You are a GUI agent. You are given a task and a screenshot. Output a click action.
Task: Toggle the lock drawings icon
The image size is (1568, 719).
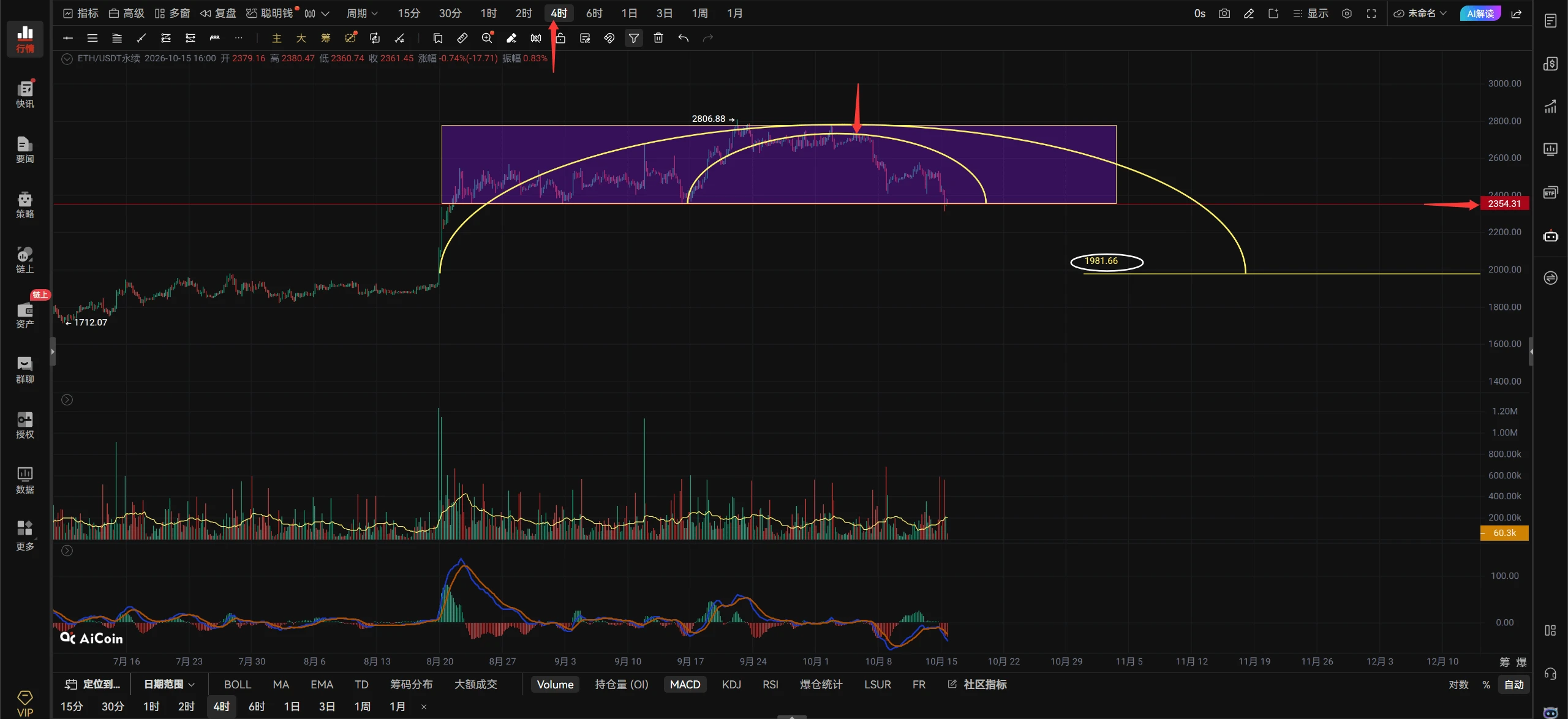560,38
